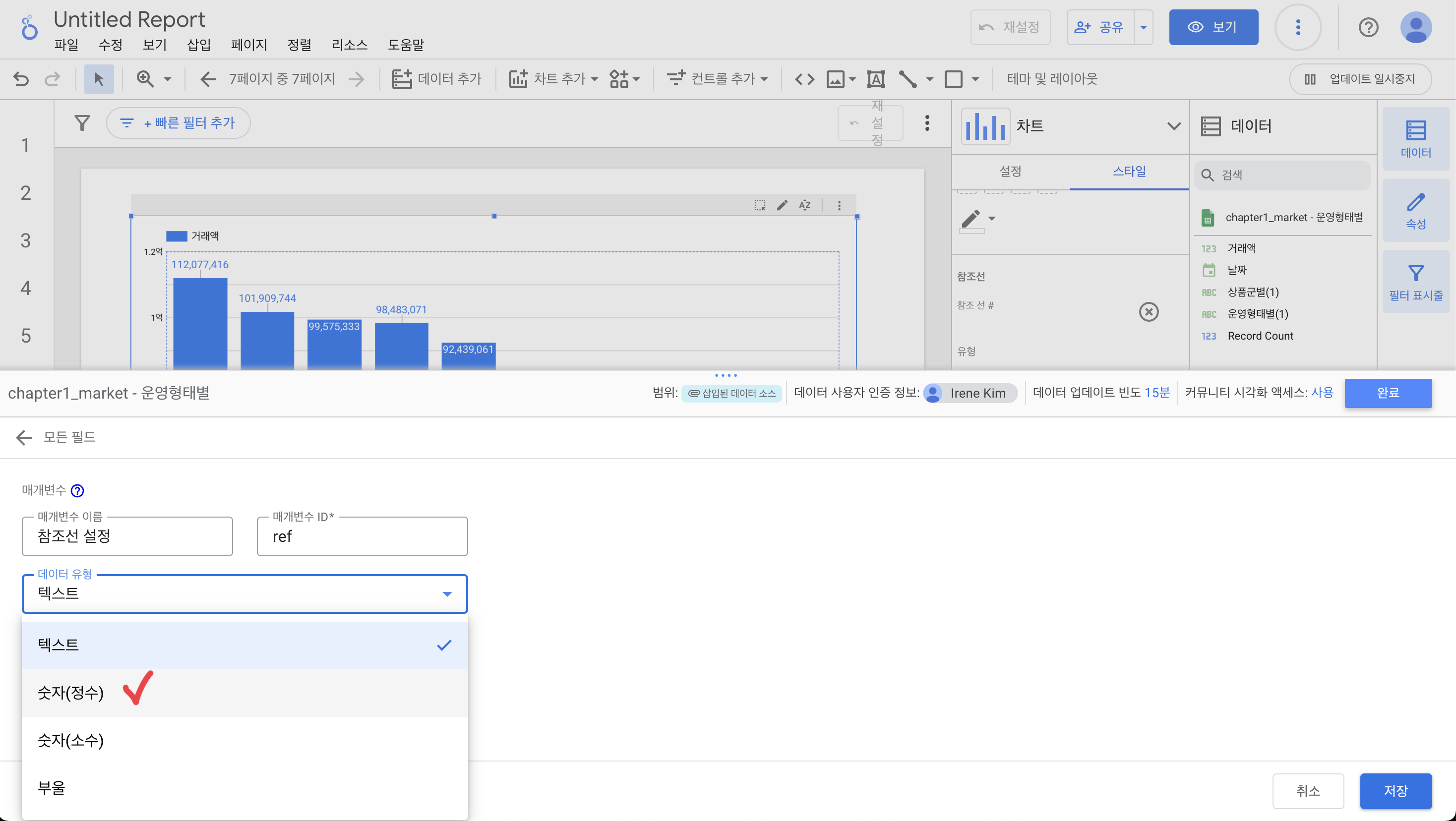Click the 매개변수 ID input field
Screen dimensions: 1456x821
click(362, 536)
